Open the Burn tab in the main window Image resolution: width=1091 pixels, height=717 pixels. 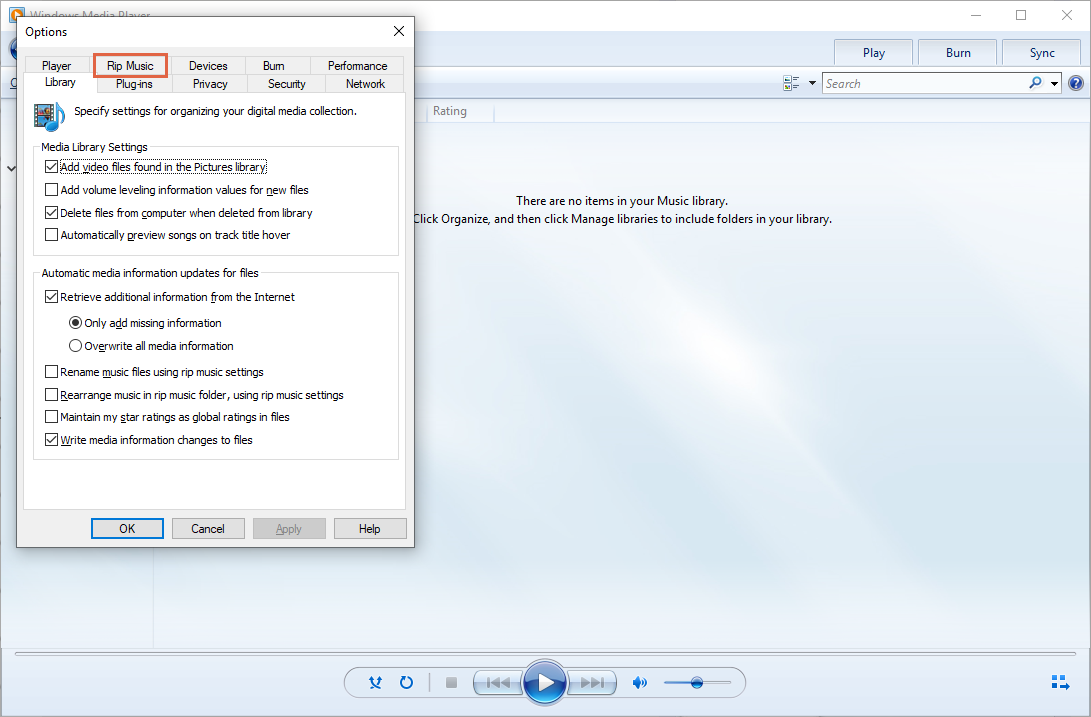pyautogui.click(x=957, y=53)
